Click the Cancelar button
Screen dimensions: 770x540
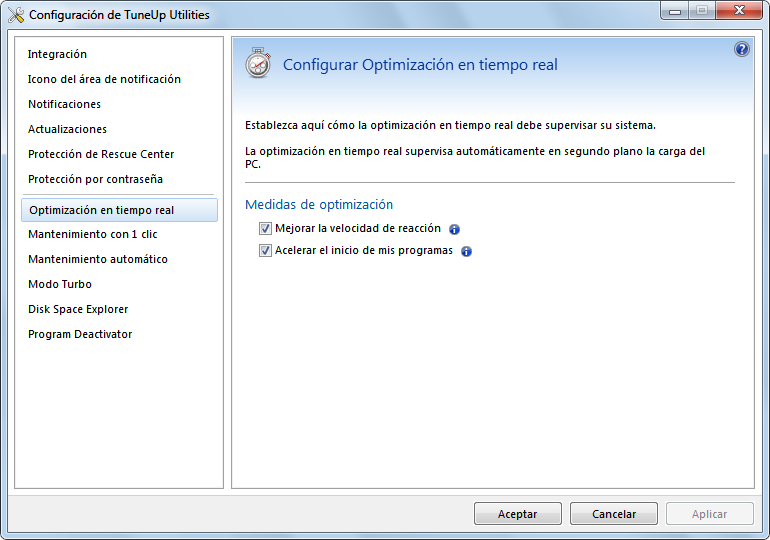click(614, 514)
